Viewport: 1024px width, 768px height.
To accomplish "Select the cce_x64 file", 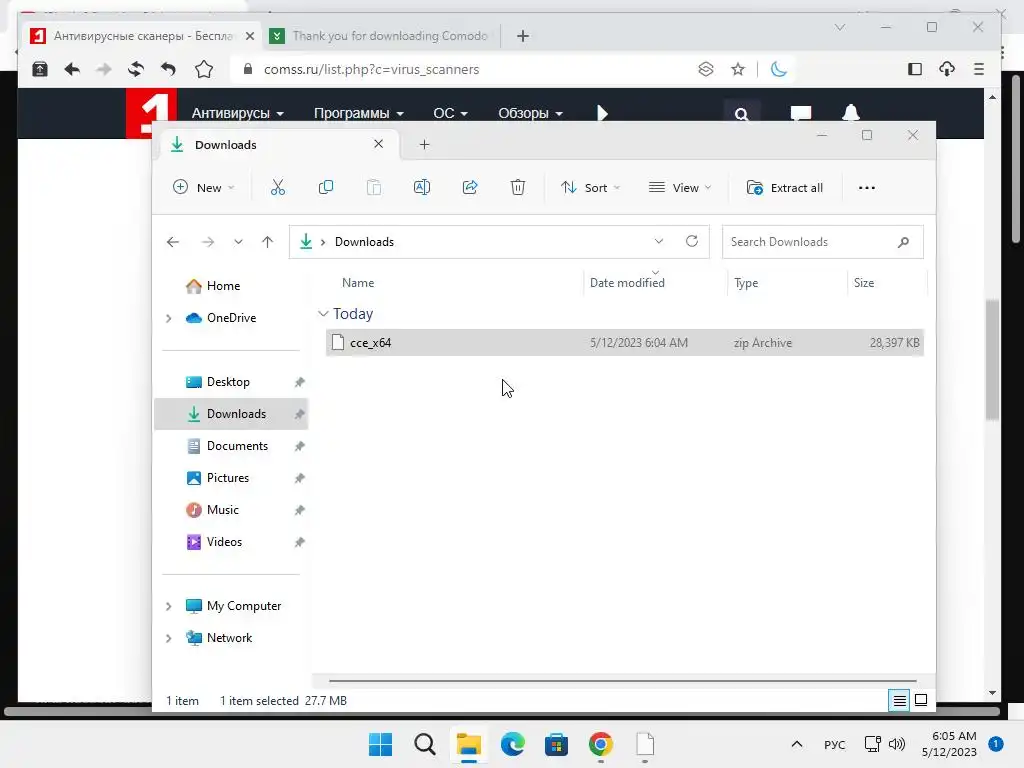I will click(x=624, y=343).
